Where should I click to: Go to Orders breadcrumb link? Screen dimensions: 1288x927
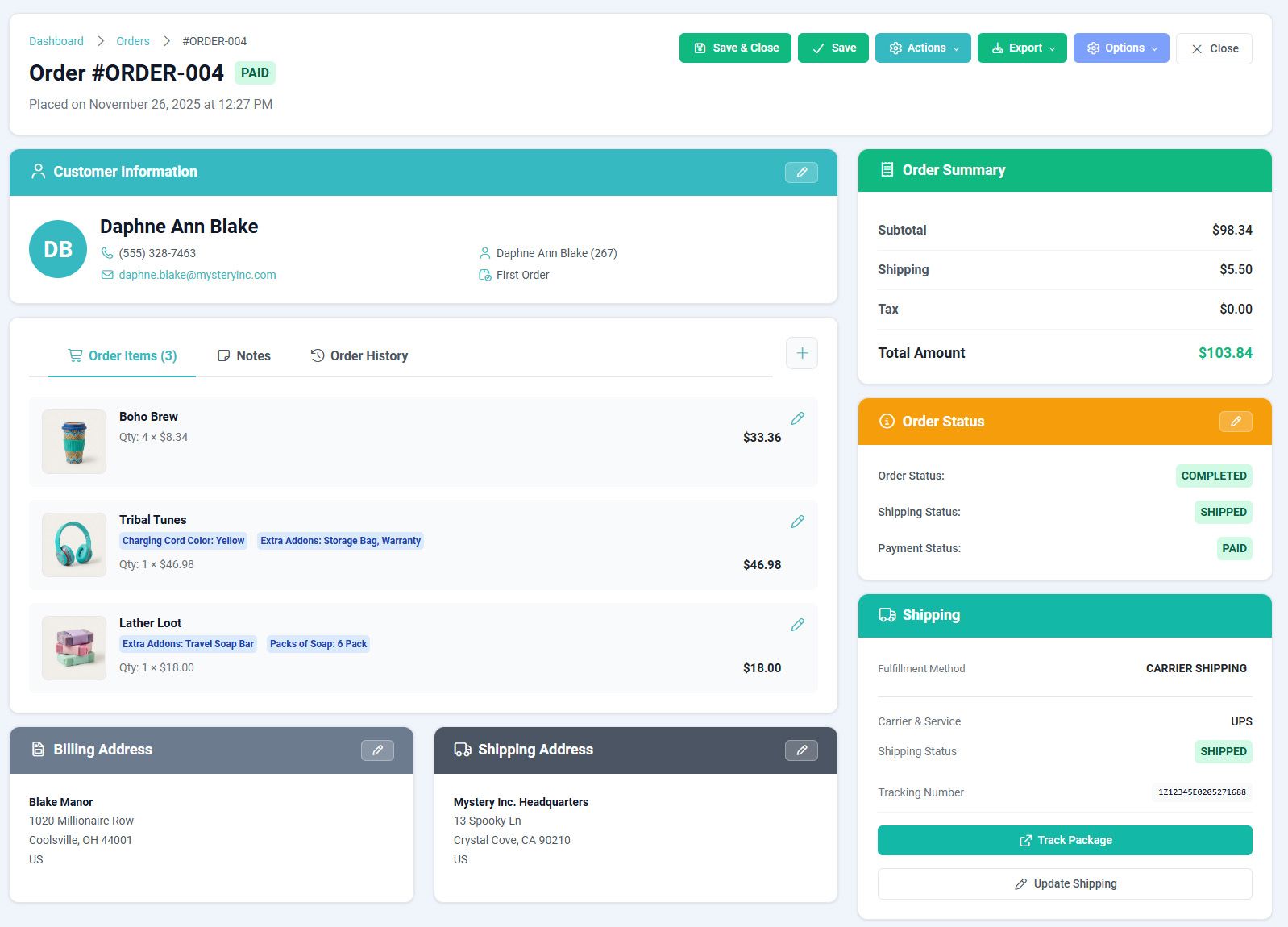[x=133, y=41]
